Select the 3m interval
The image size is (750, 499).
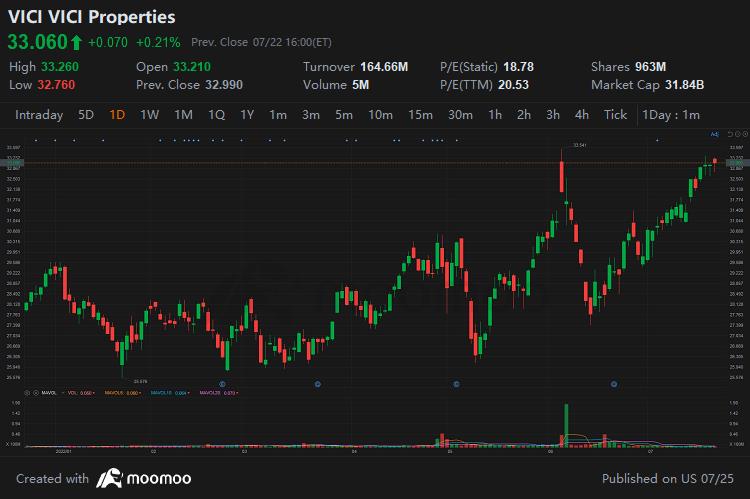pyautogui.click(x=311, y=115)
